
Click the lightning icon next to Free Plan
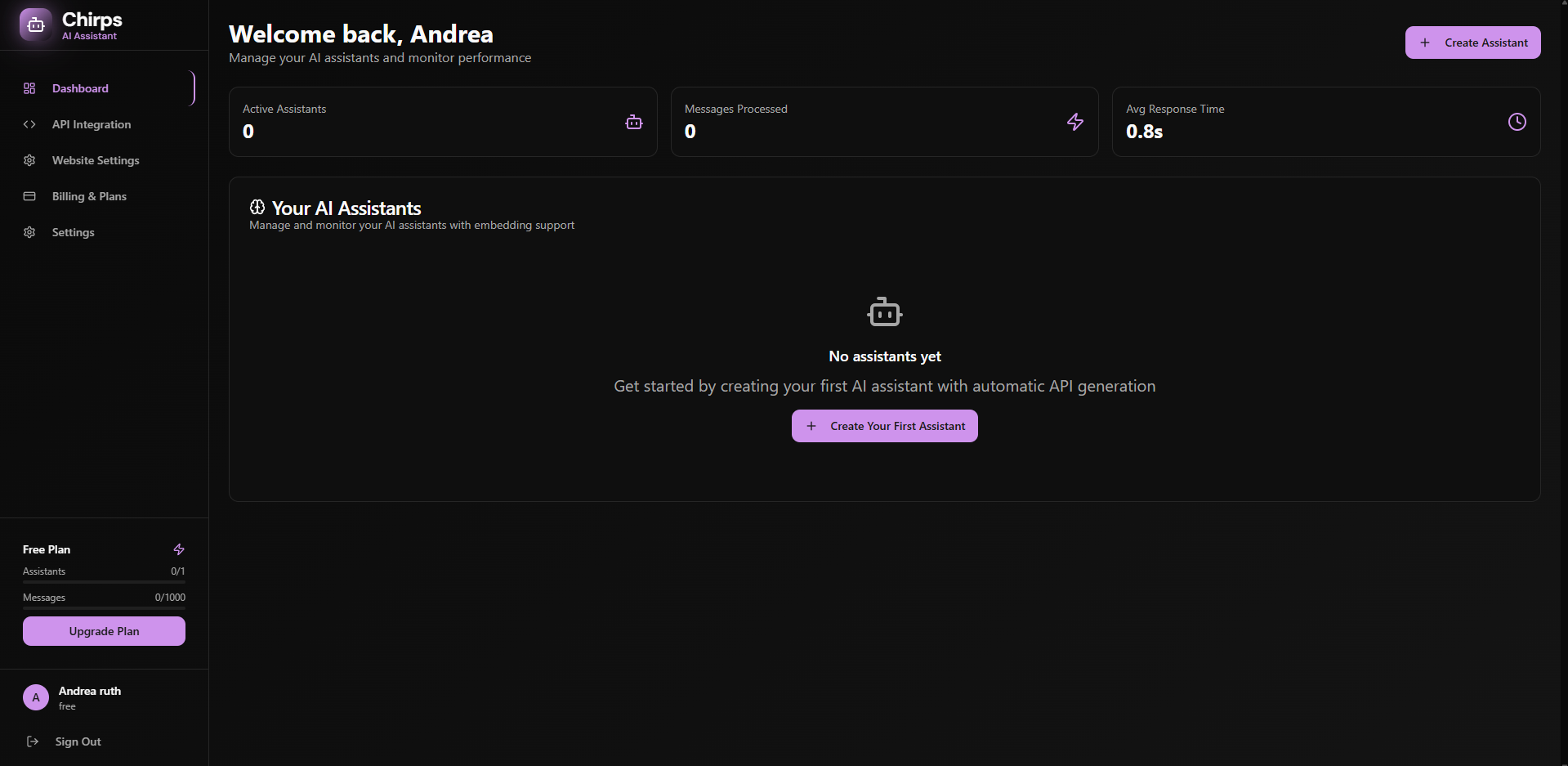(x=179, y=549)
